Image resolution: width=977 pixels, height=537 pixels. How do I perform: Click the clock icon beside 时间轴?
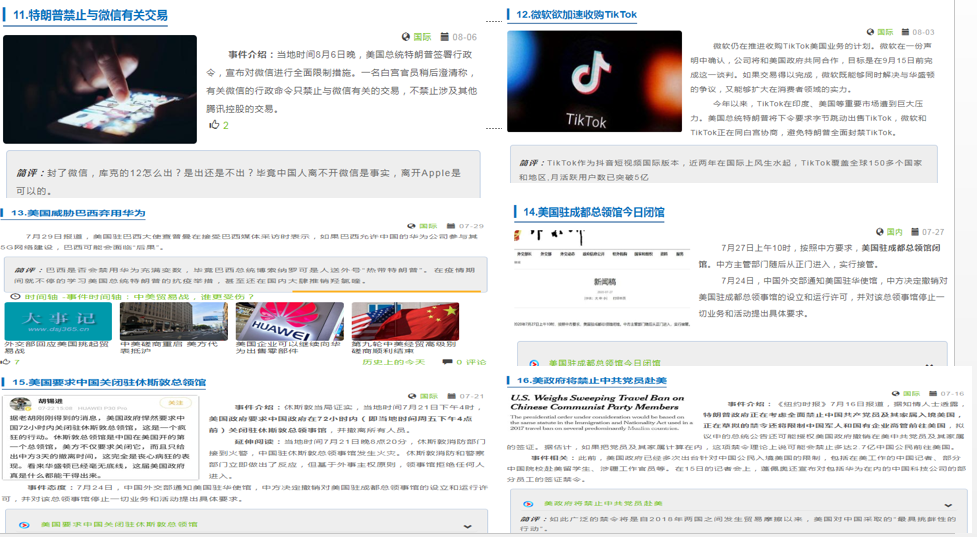click(x=15, y=297)
